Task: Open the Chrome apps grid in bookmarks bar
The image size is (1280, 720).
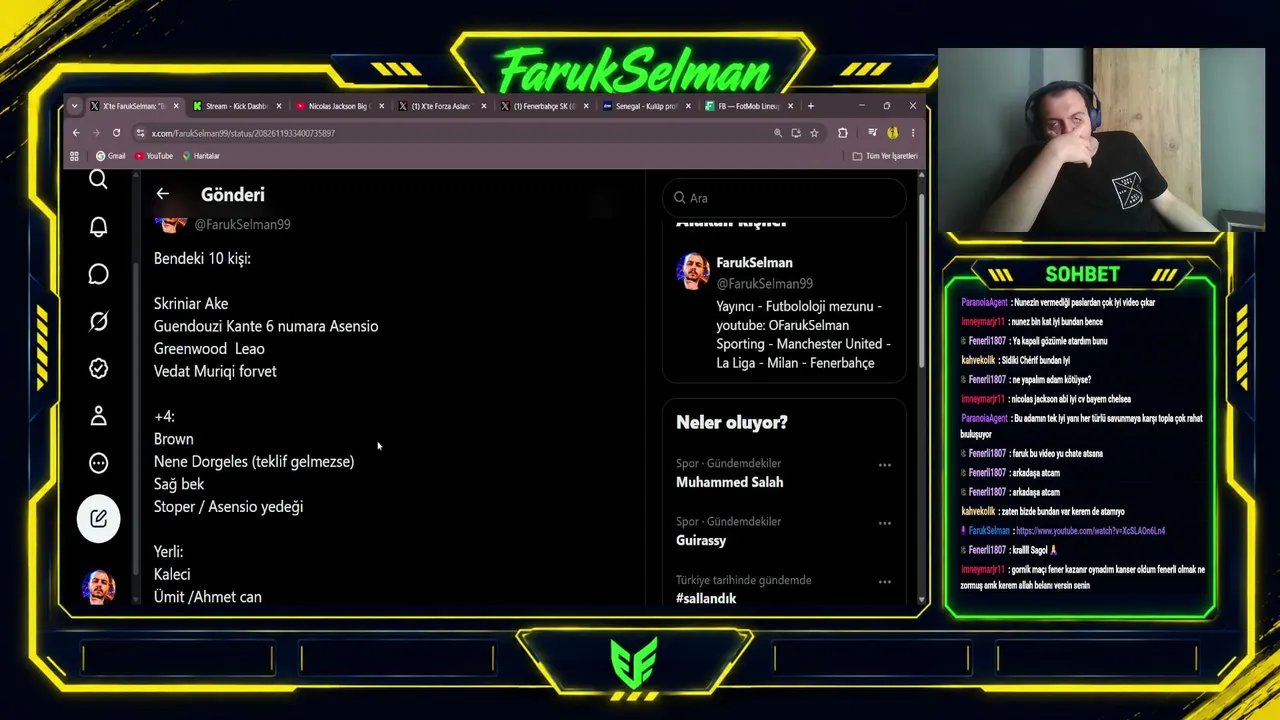Action: pos(74,156)
